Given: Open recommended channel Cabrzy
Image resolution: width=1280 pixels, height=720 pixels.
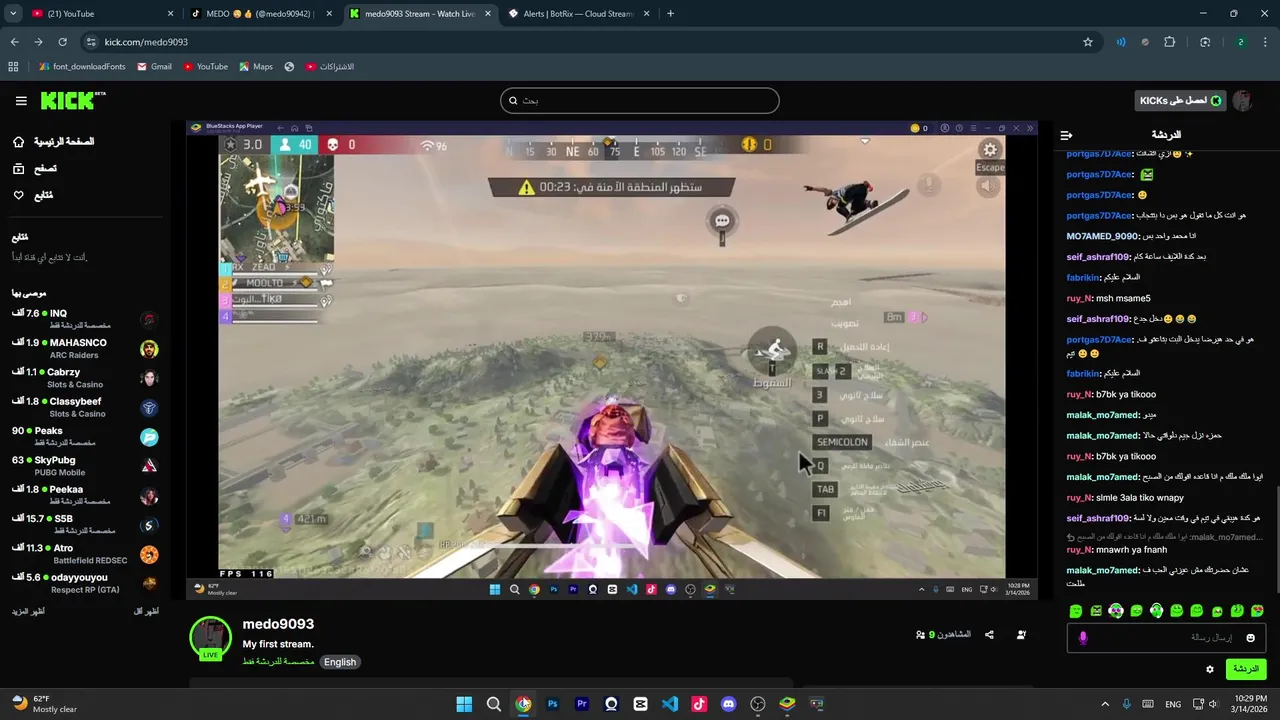Looking at the screenshot, I should click(85, 378).
